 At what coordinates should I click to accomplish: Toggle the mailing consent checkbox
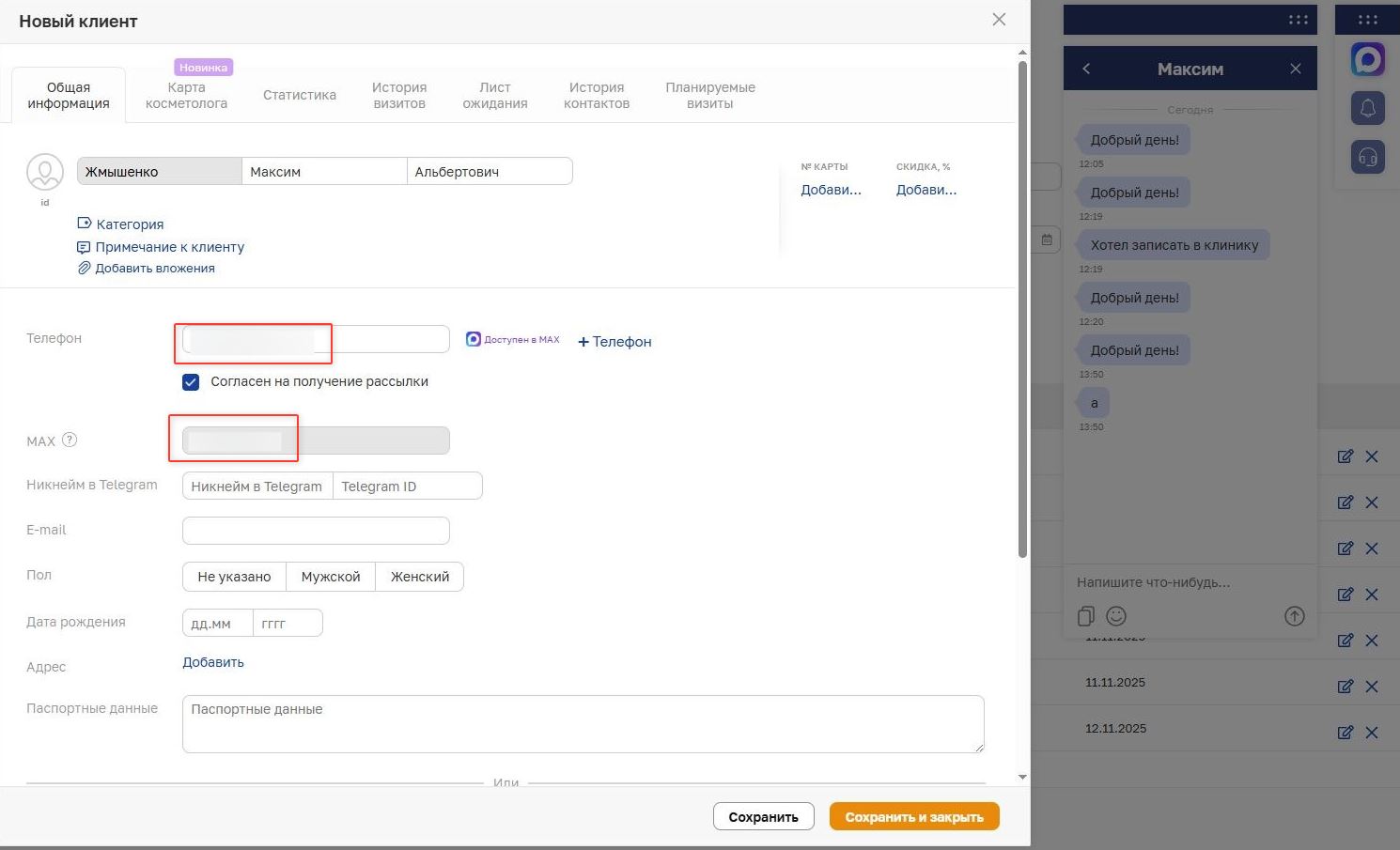tap(191, 382)
